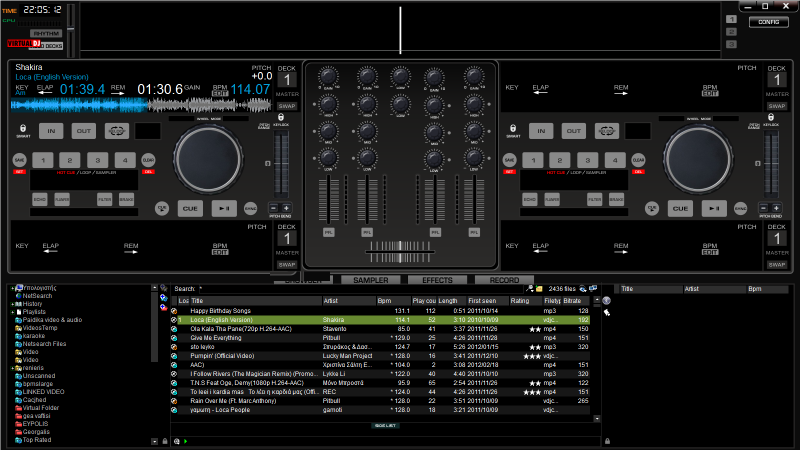This screenshot has width=800, height=450.
Task: Click BPM EDIT on the Shakira deck
Action: coord(220,94)
